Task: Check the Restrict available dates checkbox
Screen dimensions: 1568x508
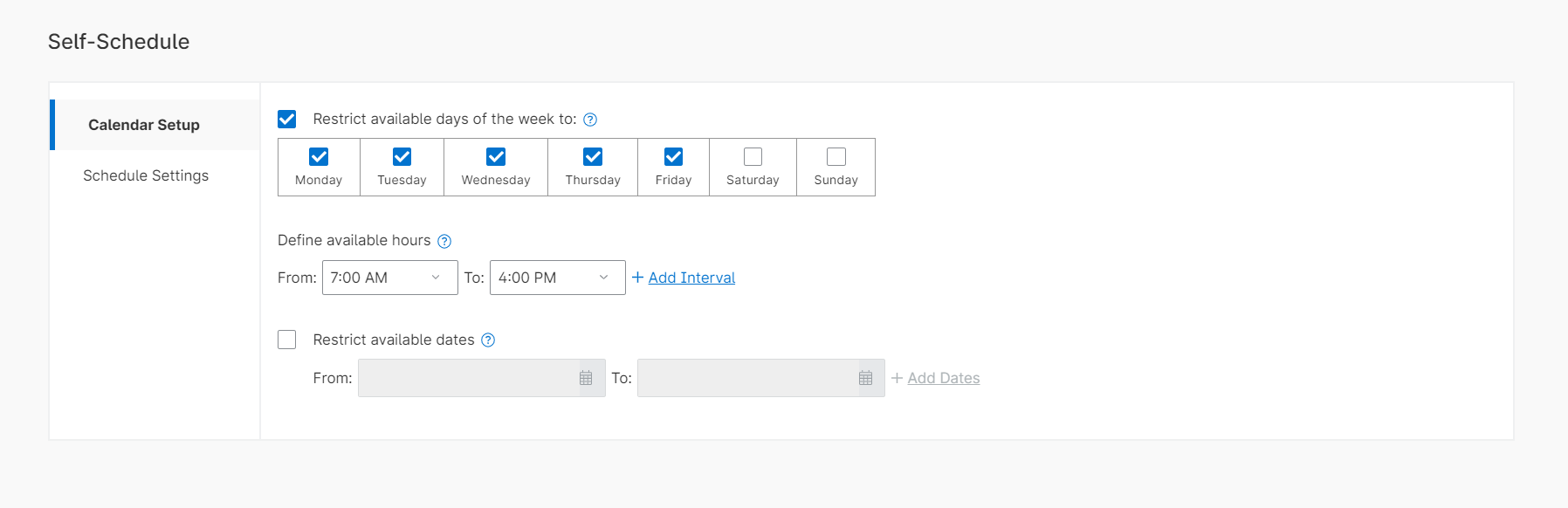Action: (x=287, y=340)
